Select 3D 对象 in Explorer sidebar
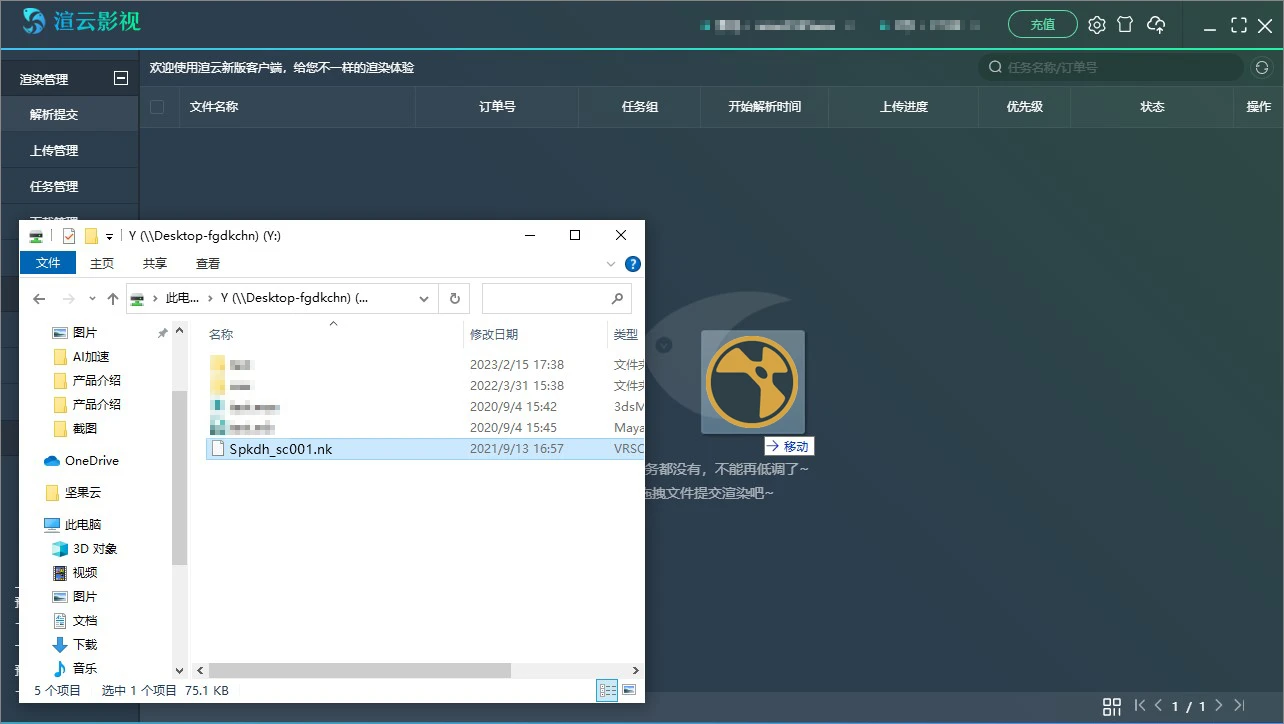Image resolution: width=1284 pixels, height=724 pixels. 84,549
